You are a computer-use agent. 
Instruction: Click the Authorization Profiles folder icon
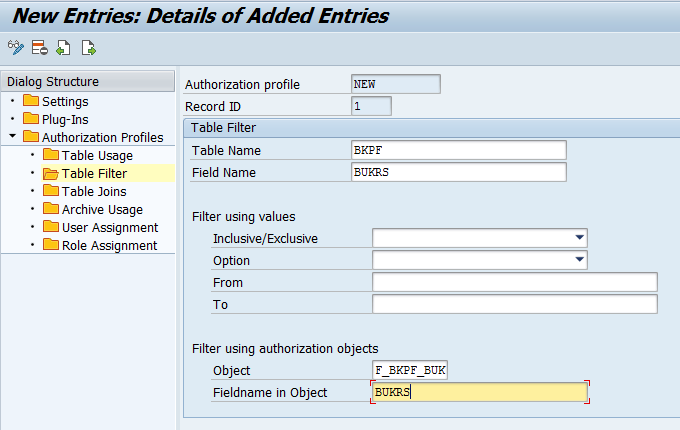click(x=31, y=137)
